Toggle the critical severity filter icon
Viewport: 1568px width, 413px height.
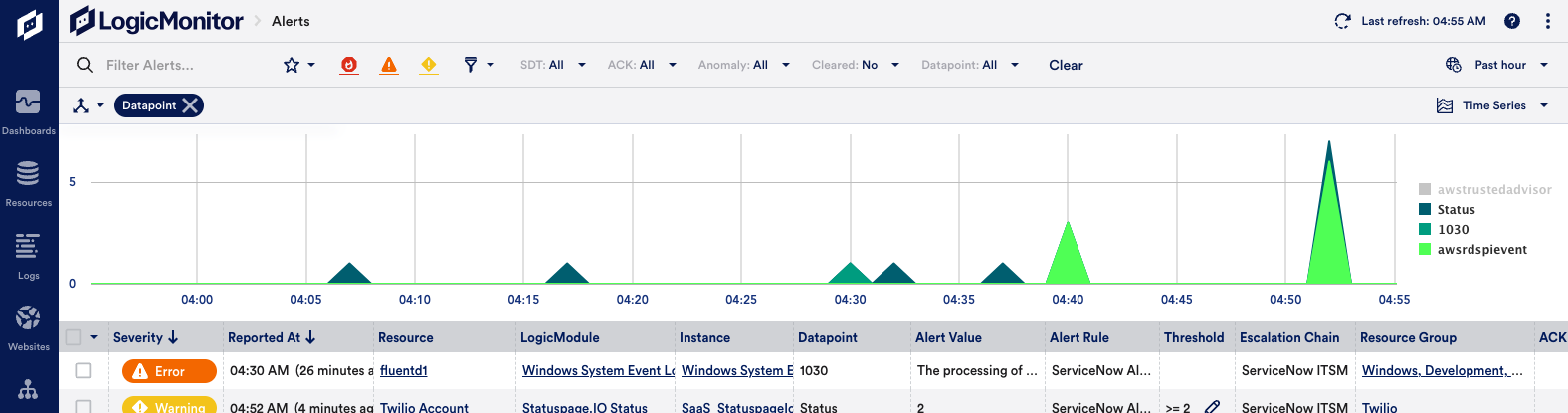tap(349, 65)
